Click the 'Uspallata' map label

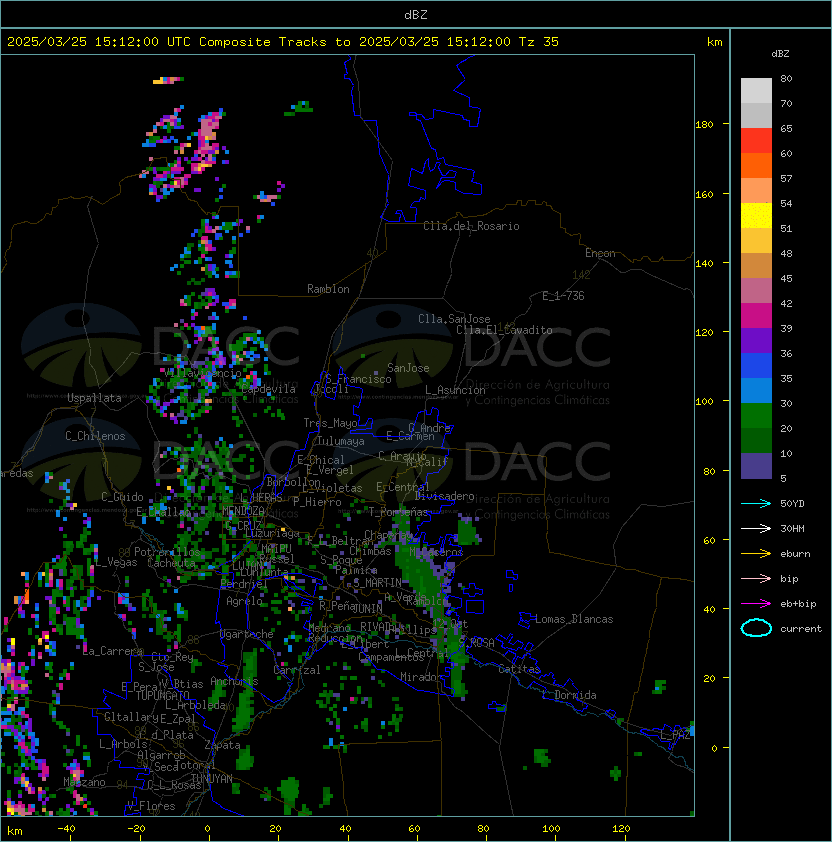(94, 398)
